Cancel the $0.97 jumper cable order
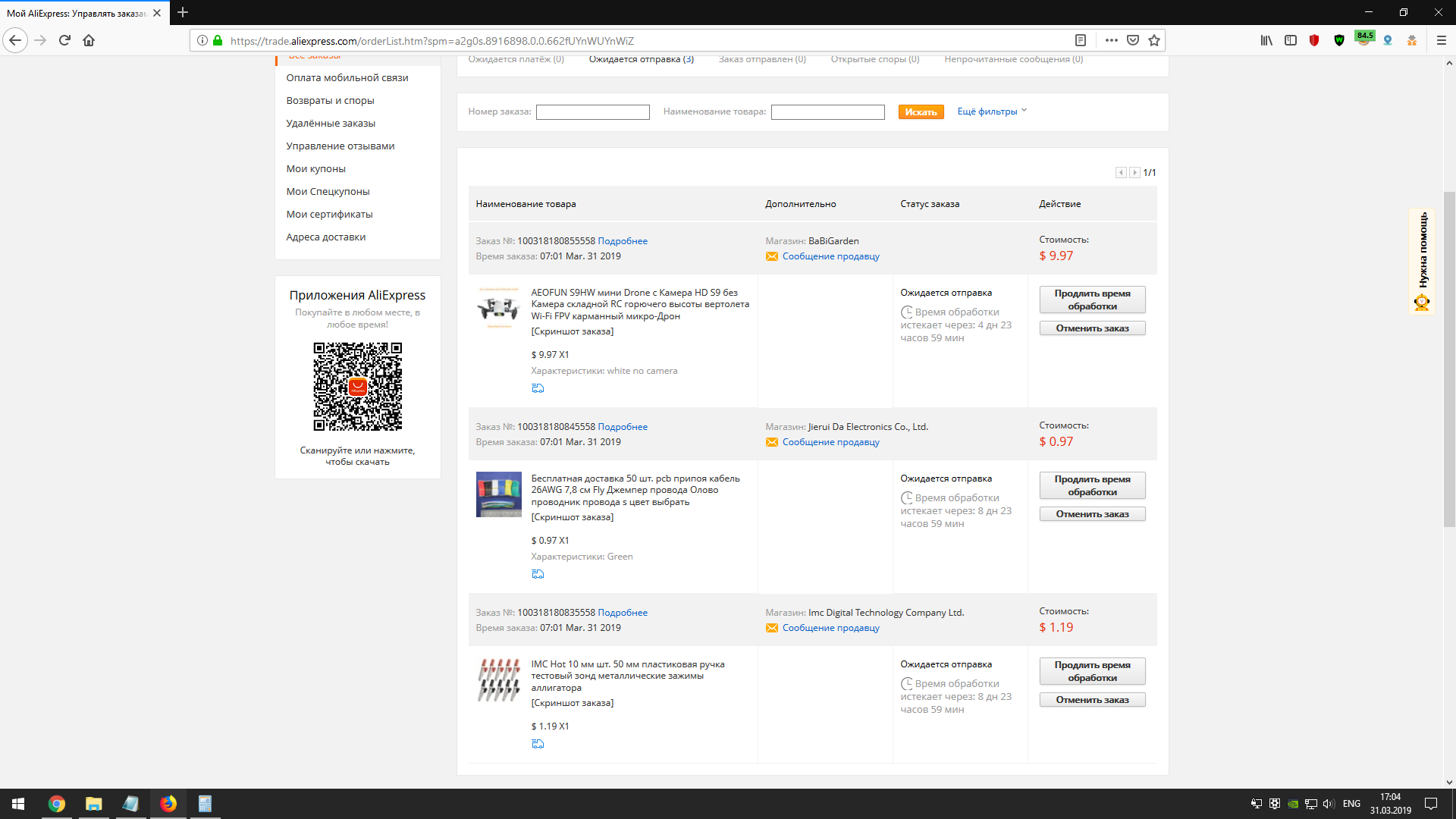The width and height of the screenshot is (1456, 819). (1092, 514)
